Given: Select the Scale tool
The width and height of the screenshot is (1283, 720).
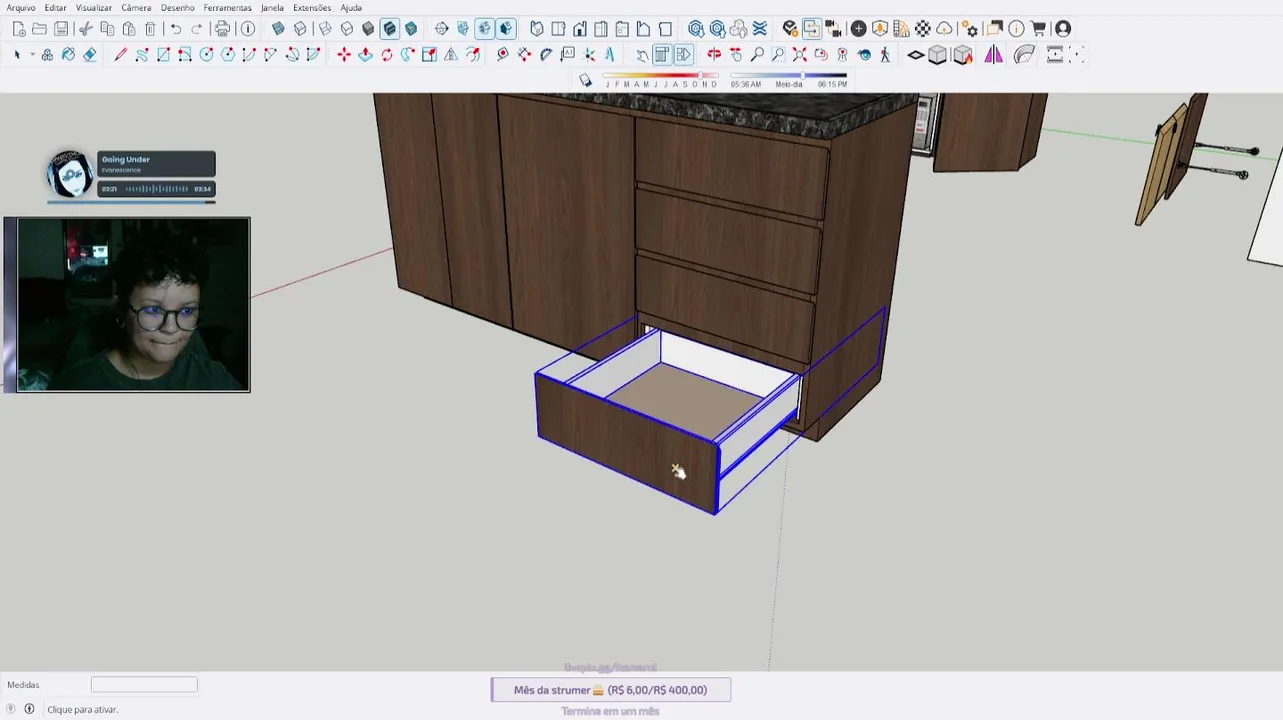Looking at the screenshot, I should coord(429,55).
